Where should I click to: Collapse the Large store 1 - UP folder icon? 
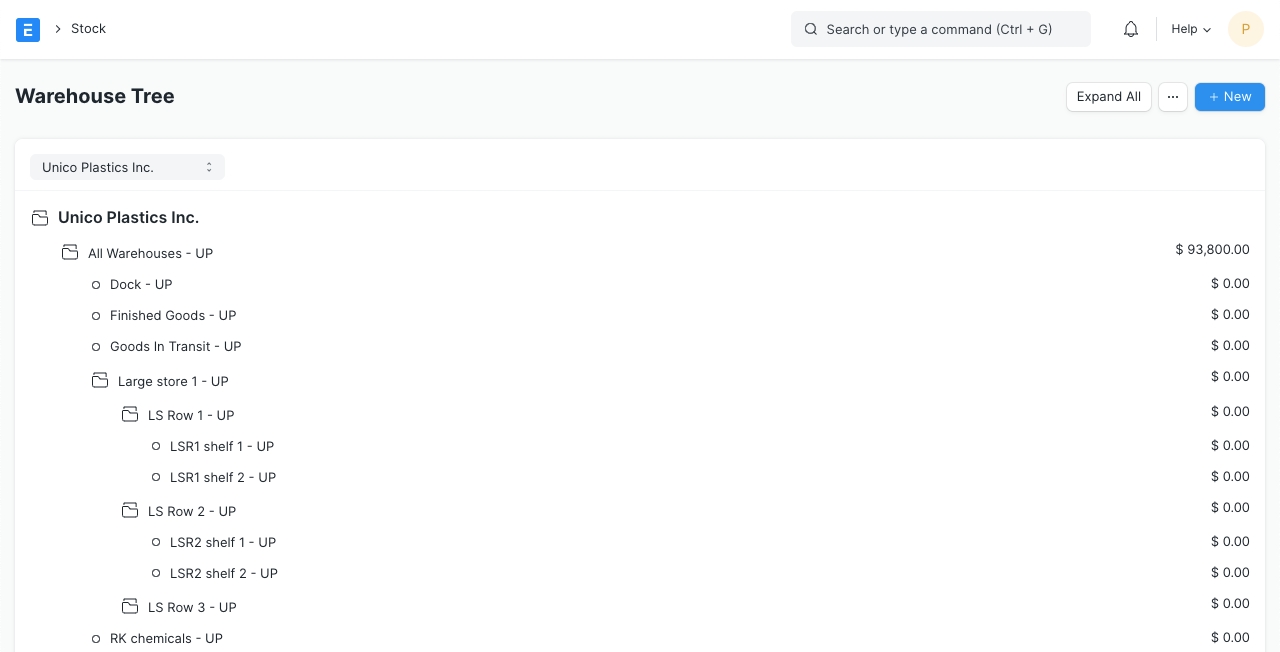pyautogui.click(x=100, y=381)
